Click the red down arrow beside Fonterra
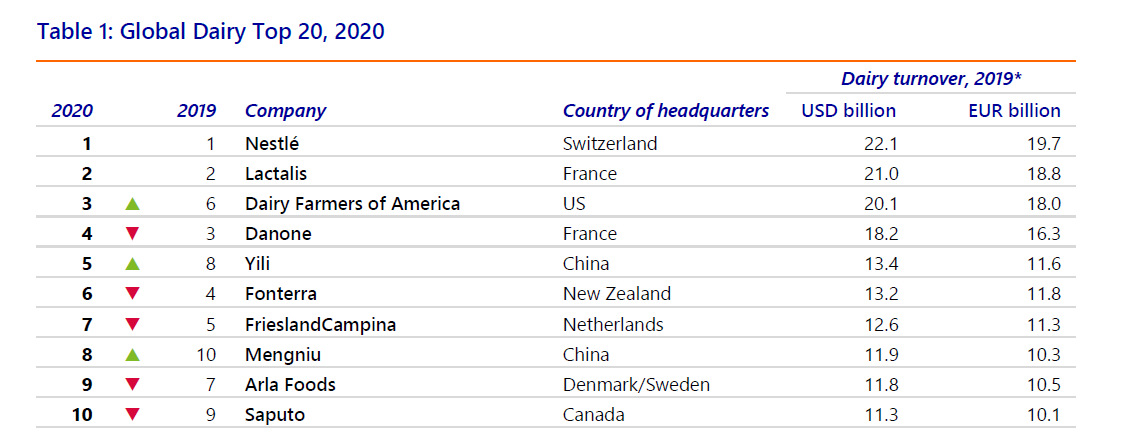This screenshot has width=1121, height=436. 132,294
